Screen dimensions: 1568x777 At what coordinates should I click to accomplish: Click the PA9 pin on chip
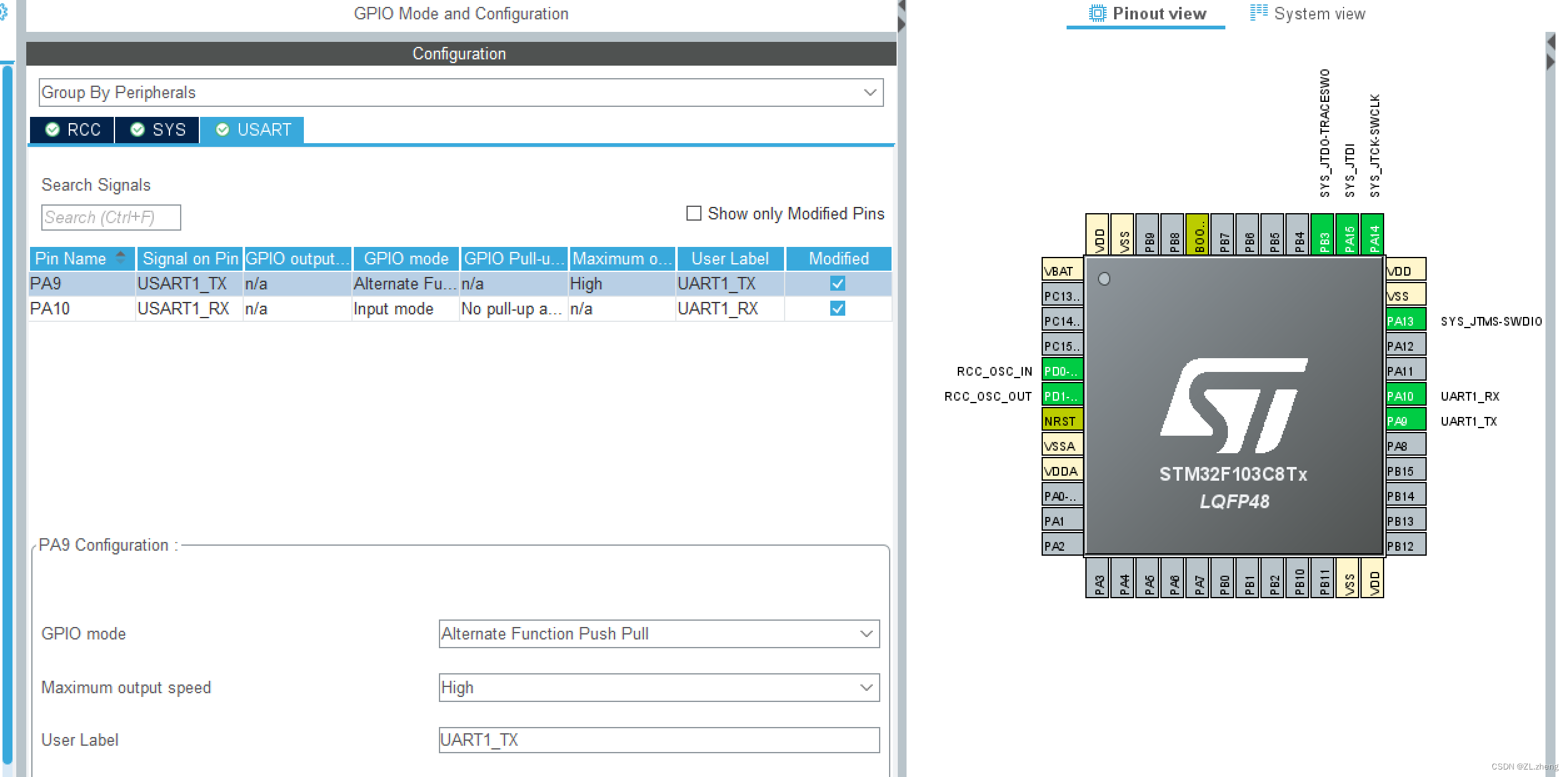(x=1405, y=421)
